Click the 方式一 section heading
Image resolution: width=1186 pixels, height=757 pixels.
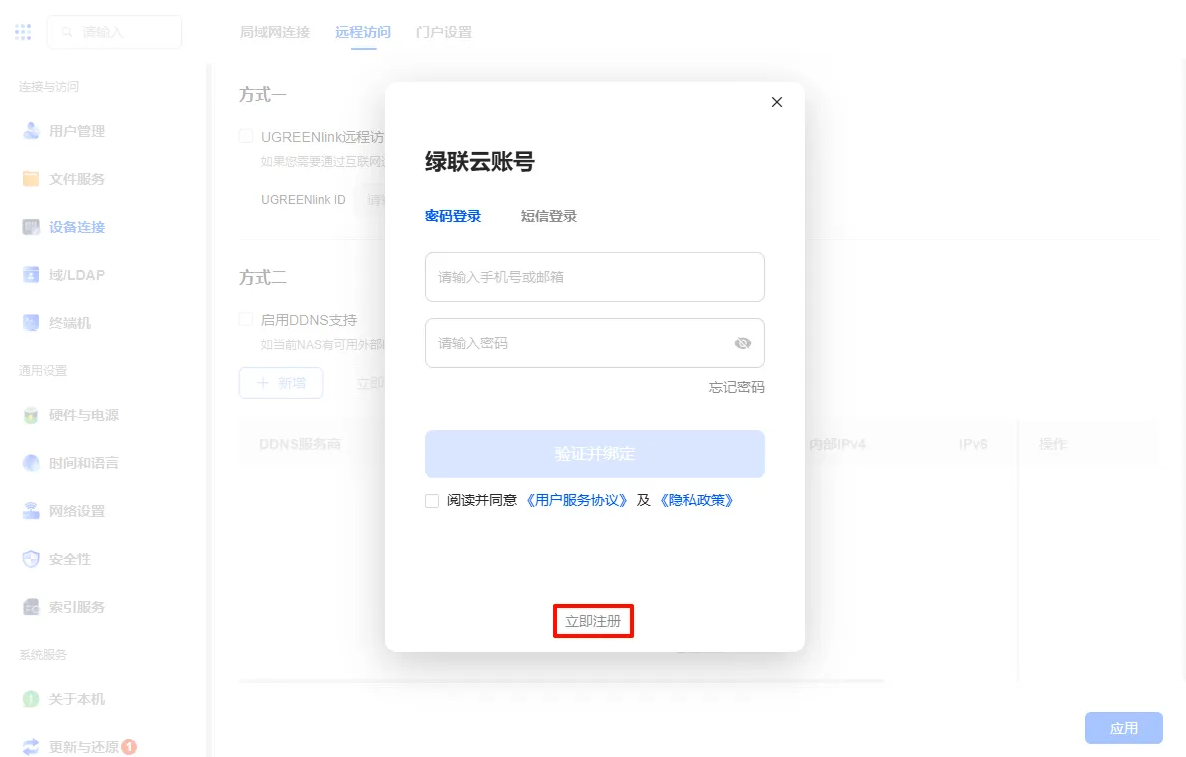263,95
